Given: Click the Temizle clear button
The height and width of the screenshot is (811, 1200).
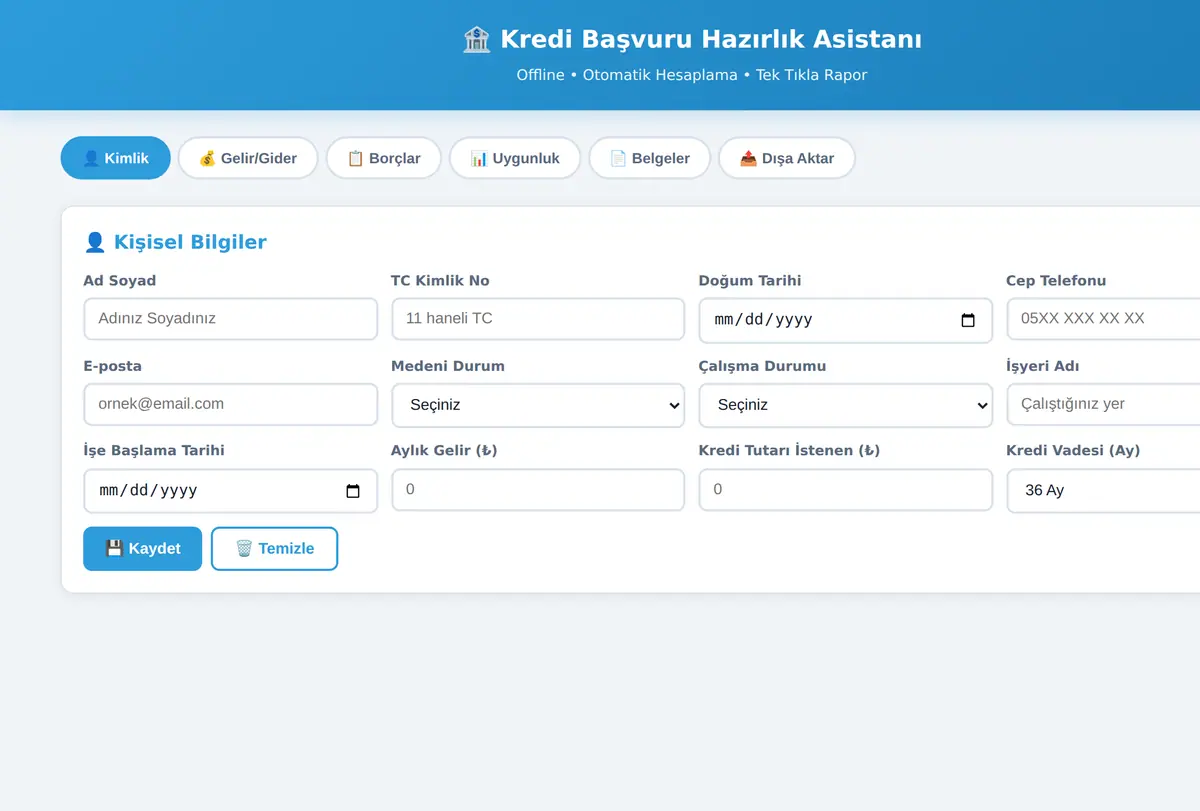Looking at the screenshot, I should pos(275,549).
